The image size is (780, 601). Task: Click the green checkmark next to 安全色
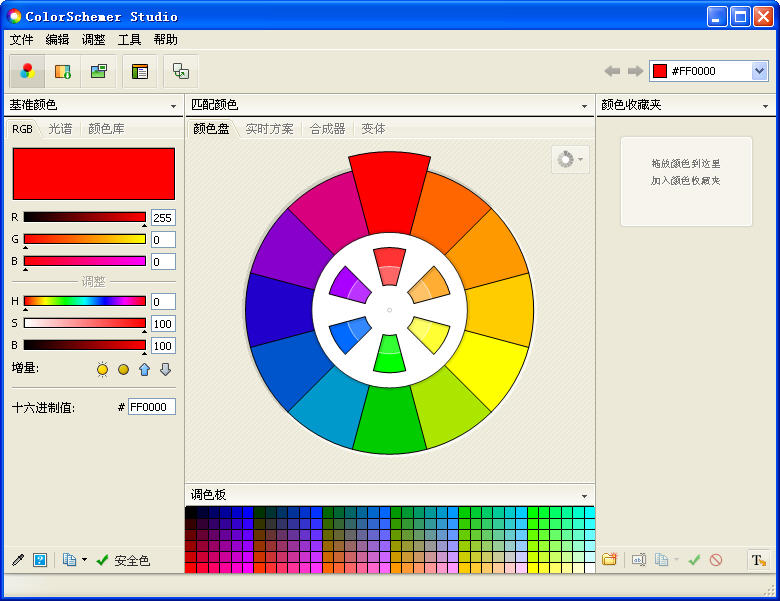coord(102,560)
